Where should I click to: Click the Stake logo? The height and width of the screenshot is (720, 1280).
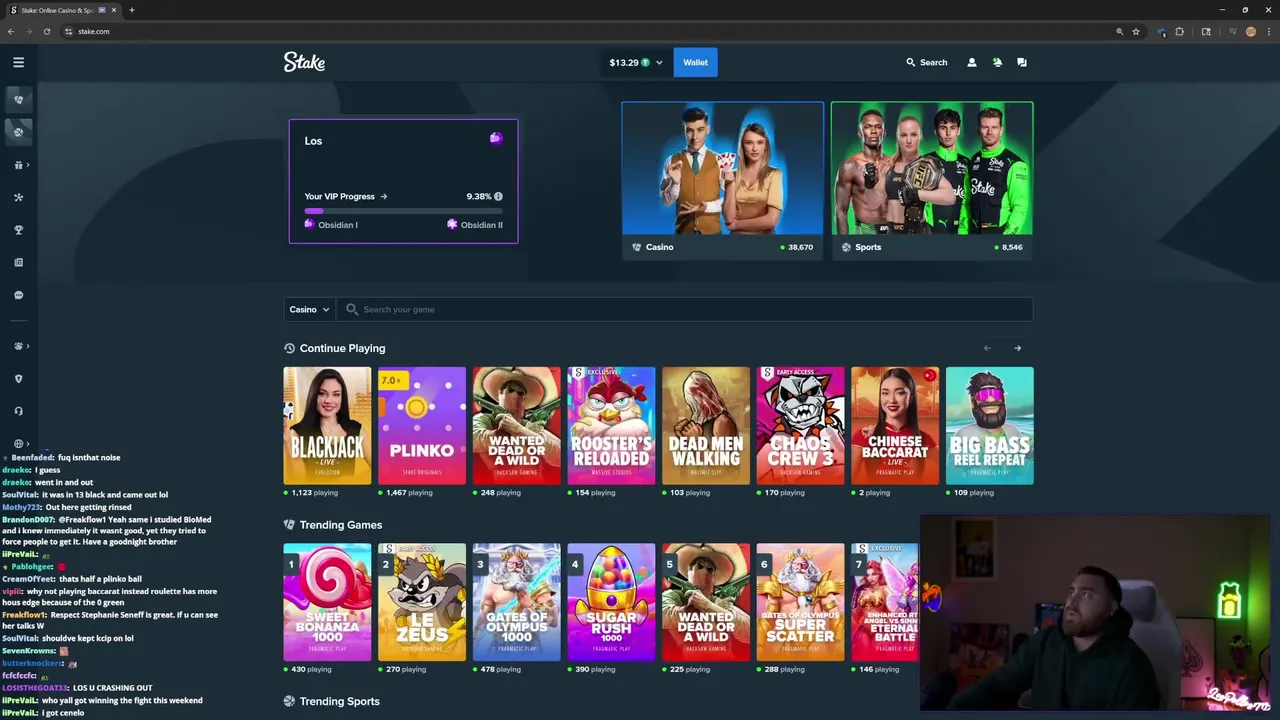304,62
